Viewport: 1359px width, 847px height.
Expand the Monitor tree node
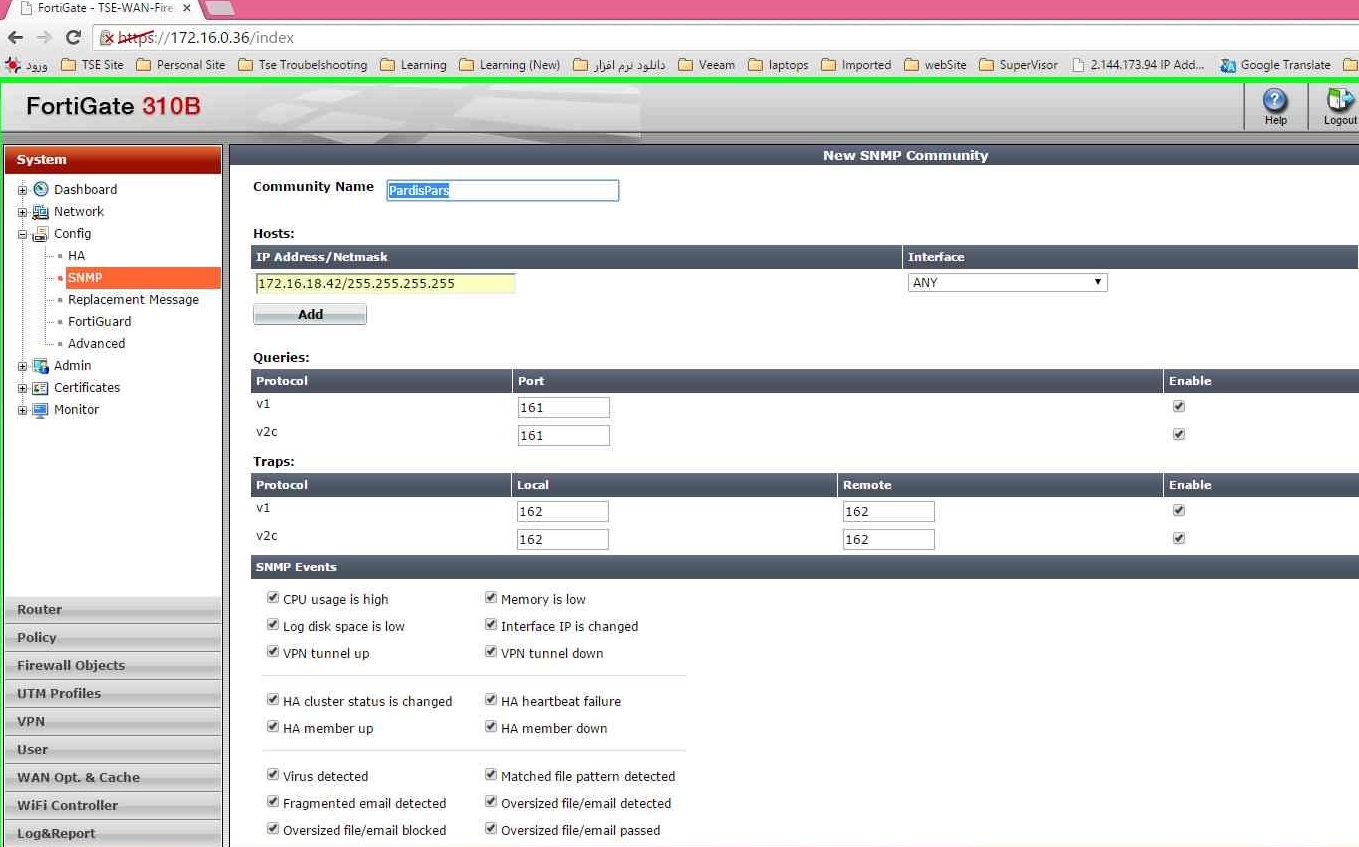[x=22, y=410]
